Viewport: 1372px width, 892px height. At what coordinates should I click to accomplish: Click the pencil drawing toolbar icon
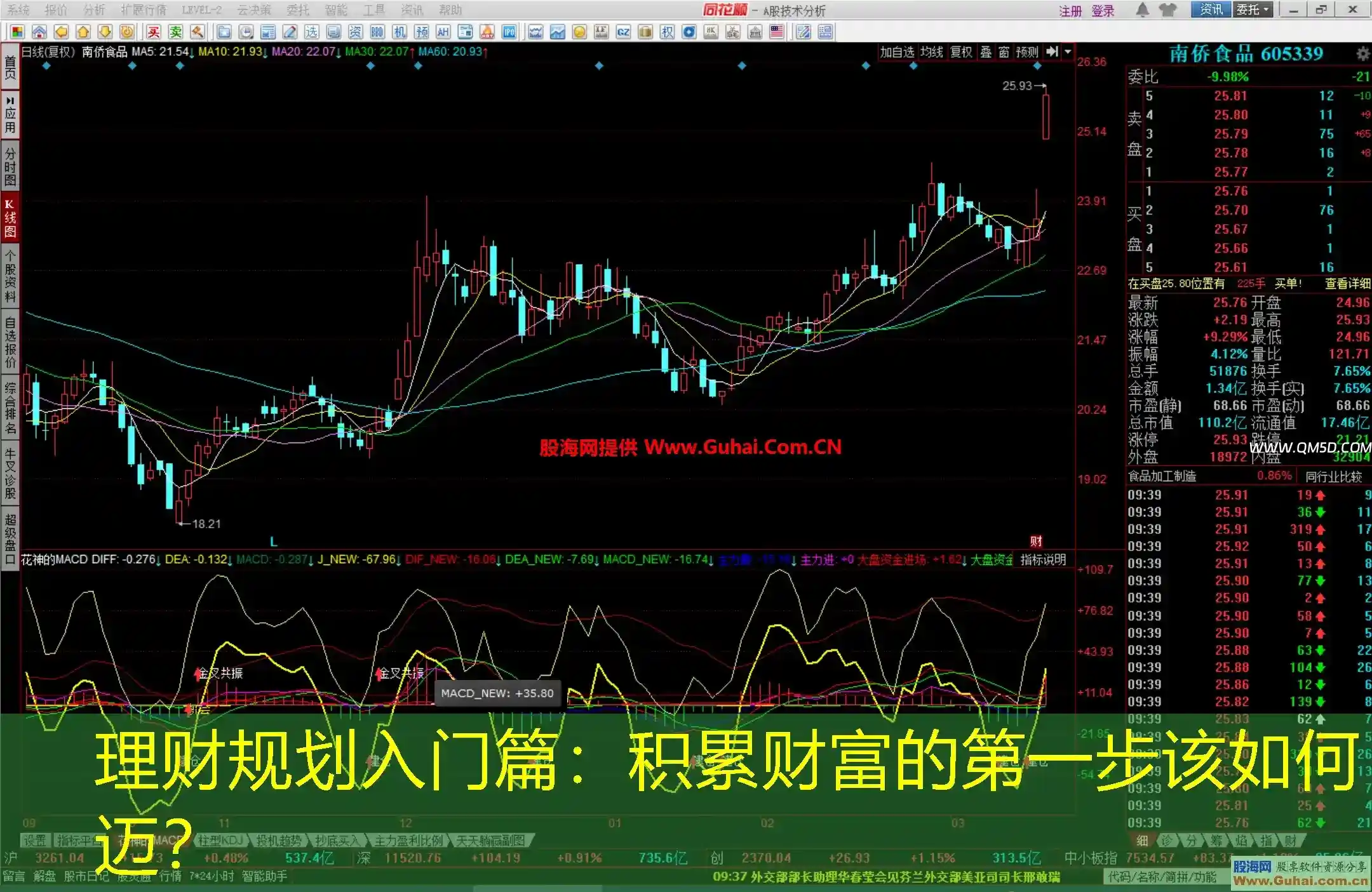click(290, 32)
